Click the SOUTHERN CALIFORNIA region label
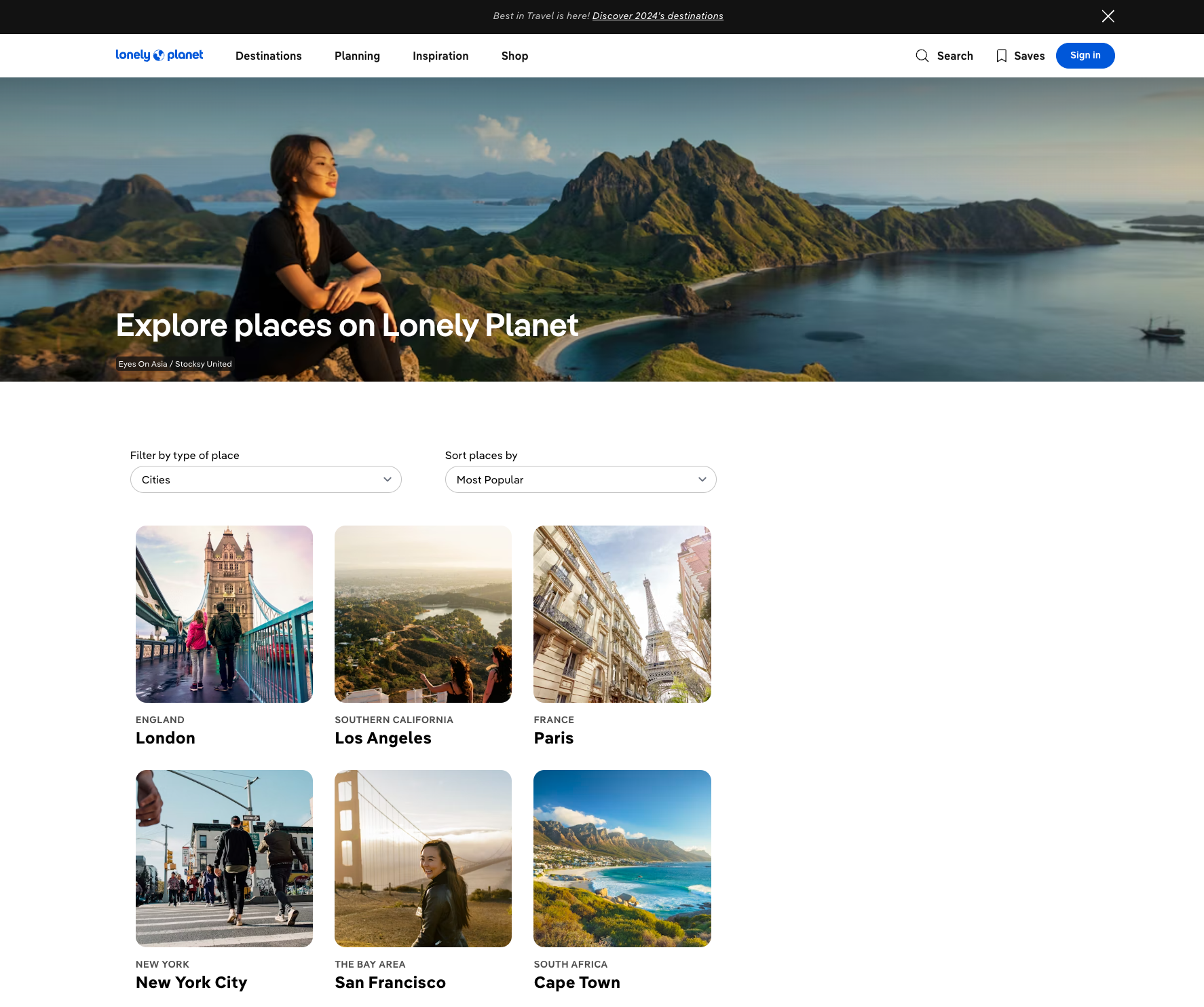 [x=394, y=720]
